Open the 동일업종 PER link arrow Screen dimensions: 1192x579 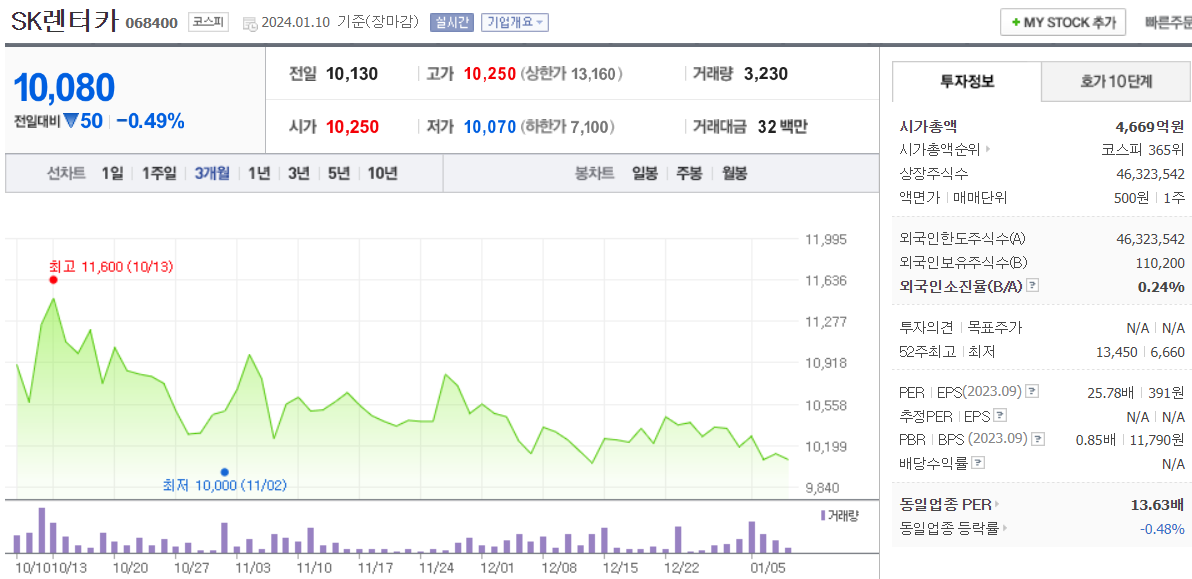997,504
